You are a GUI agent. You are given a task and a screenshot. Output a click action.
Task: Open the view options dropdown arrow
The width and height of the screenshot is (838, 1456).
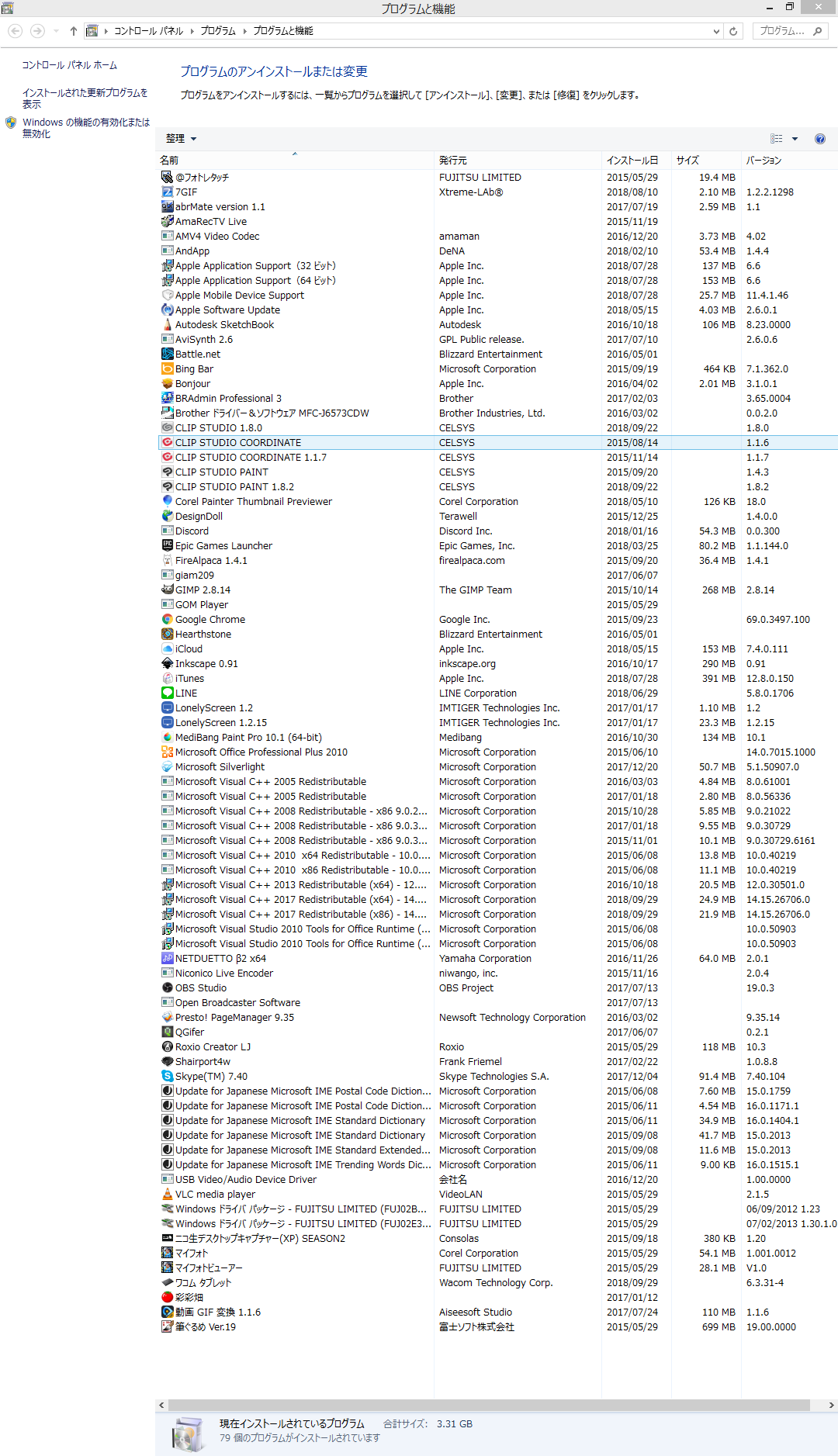(x=795, y=139)
